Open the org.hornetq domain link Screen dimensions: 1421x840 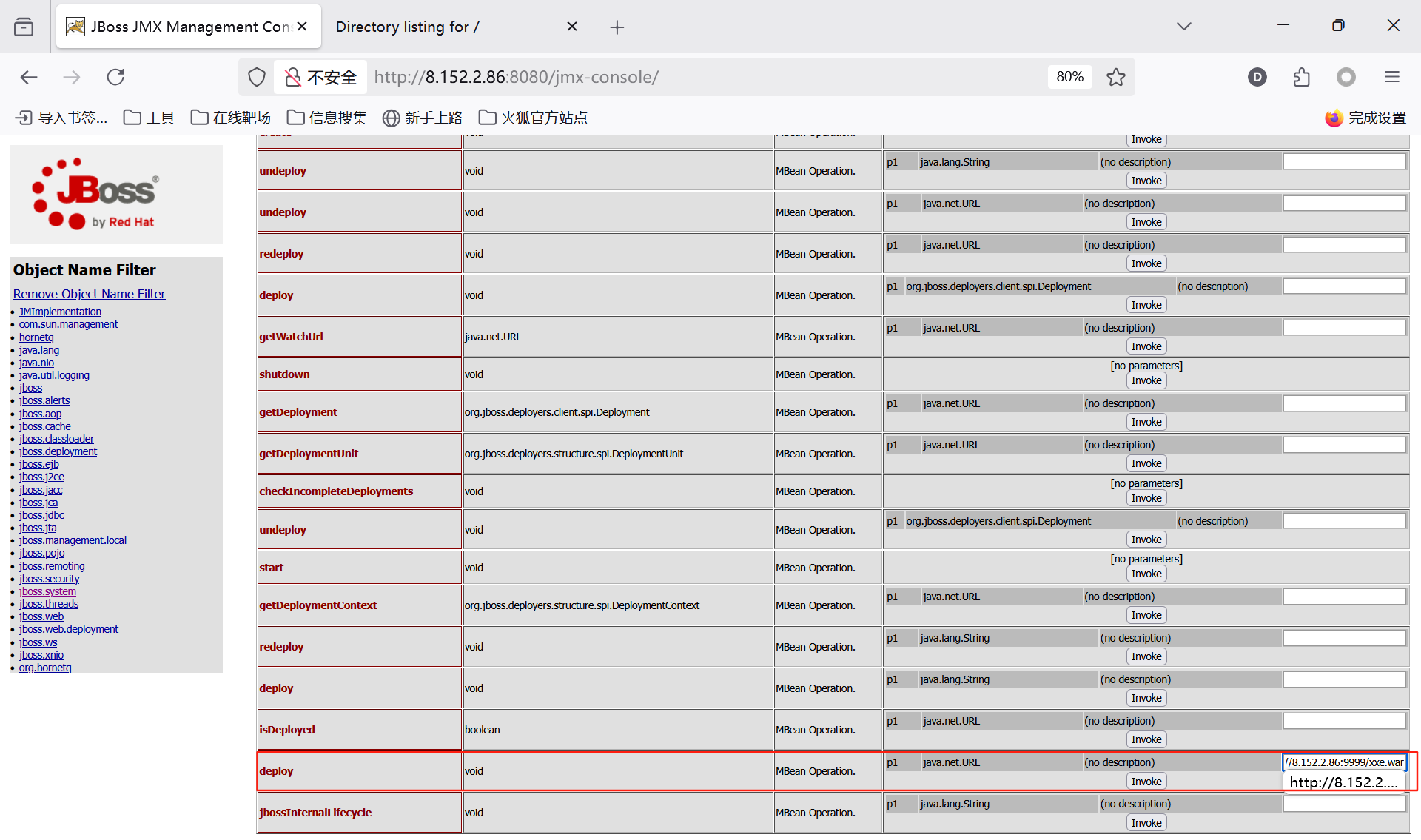pyautogui.click(x=45, y=668)
